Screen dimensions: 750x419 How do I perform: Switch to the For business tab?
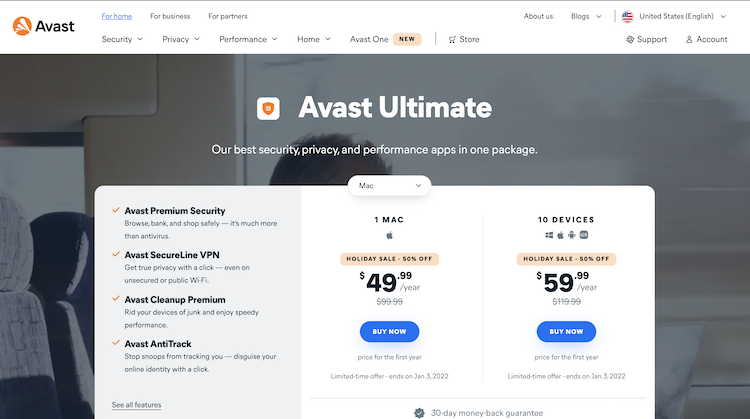click(169, 16)
